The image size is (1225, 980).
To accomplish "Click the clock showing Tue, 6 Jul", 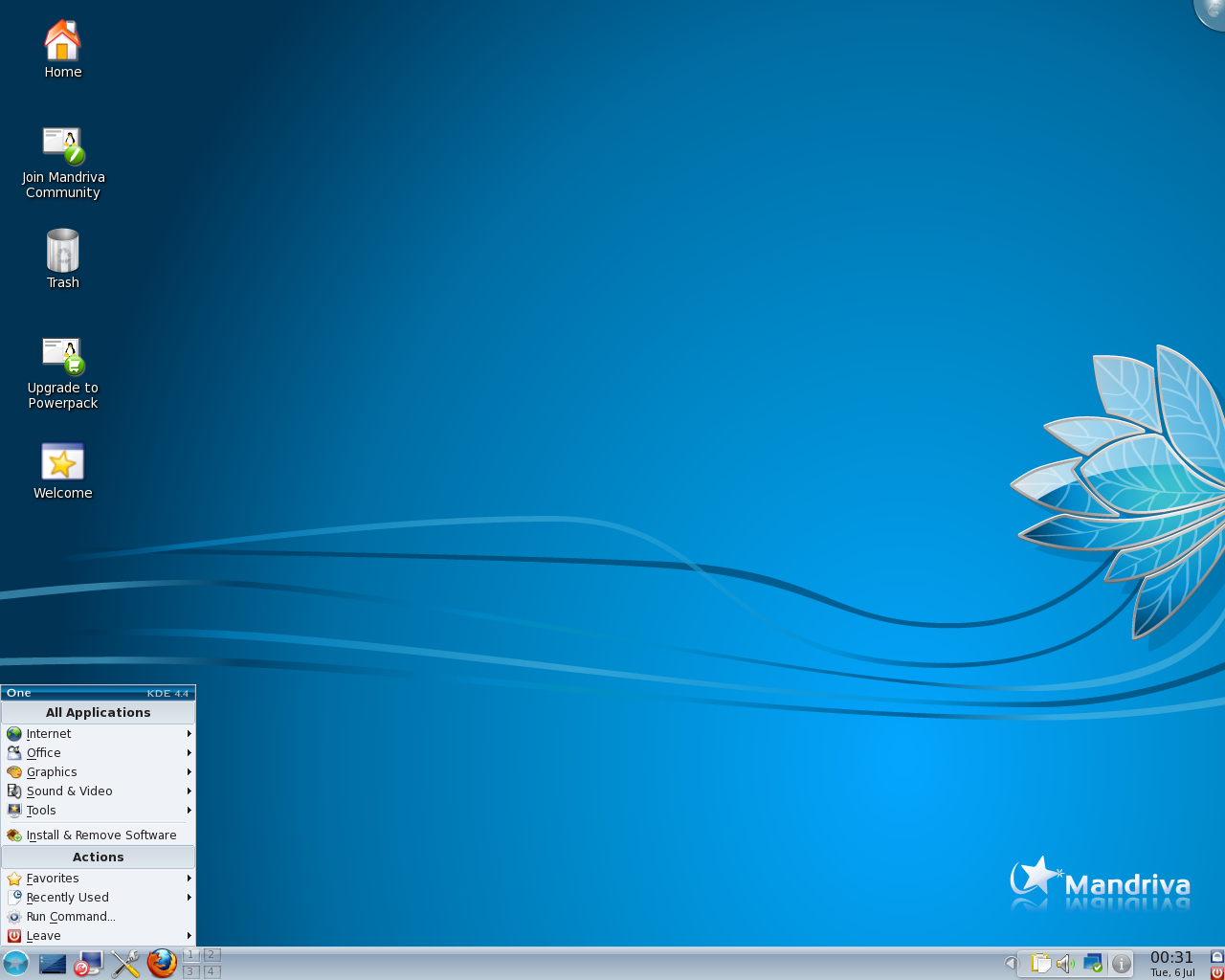I will click(x=1170, y=965).
